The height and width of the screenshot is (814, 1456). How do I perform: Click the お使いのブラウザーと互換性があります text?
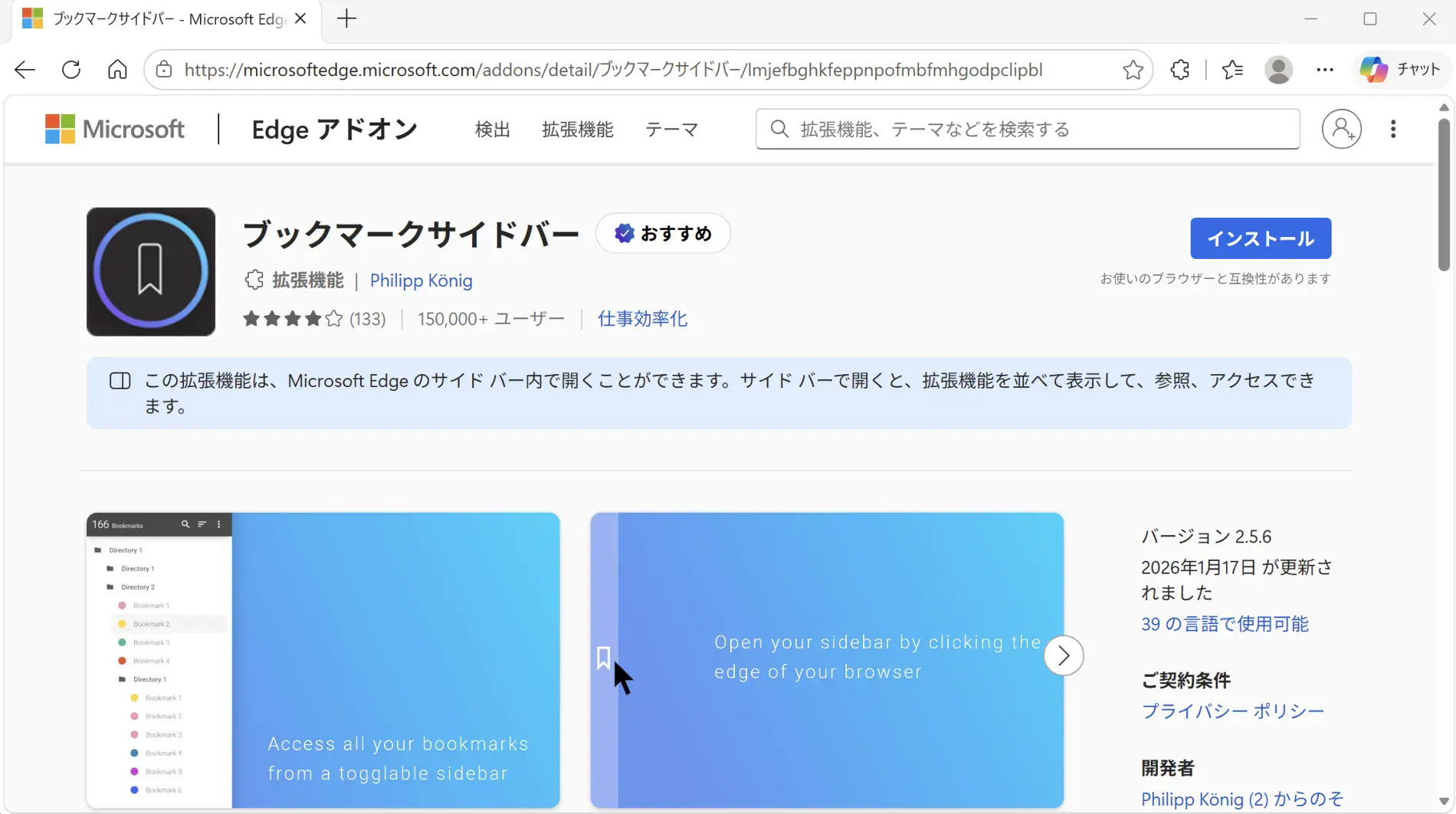(1215, 279)
